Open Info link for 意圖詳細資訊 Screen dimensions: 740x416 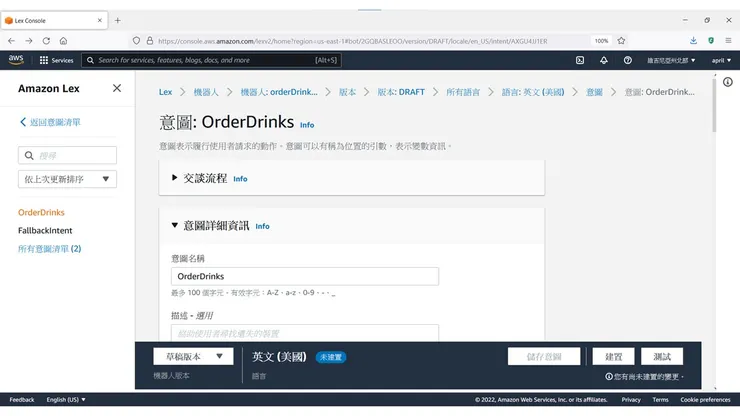point(262,227)
